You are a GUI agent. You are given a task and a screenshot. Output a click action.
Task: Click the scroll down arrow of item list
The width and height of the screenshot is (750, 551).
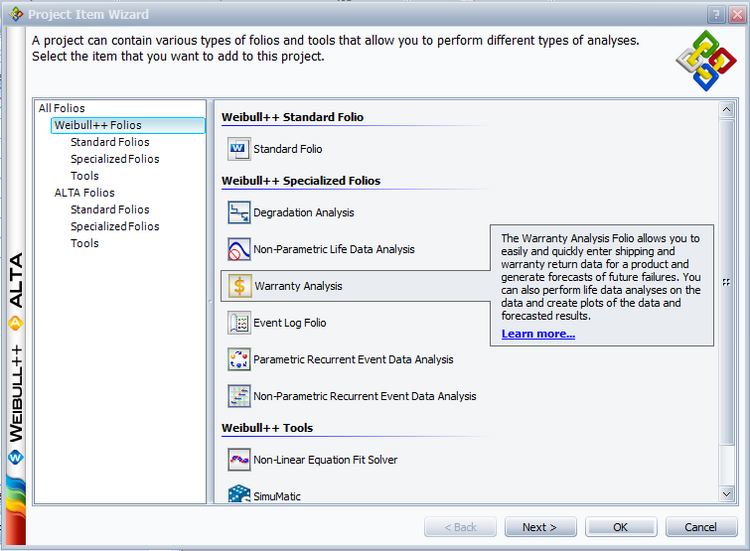(727, 494)
